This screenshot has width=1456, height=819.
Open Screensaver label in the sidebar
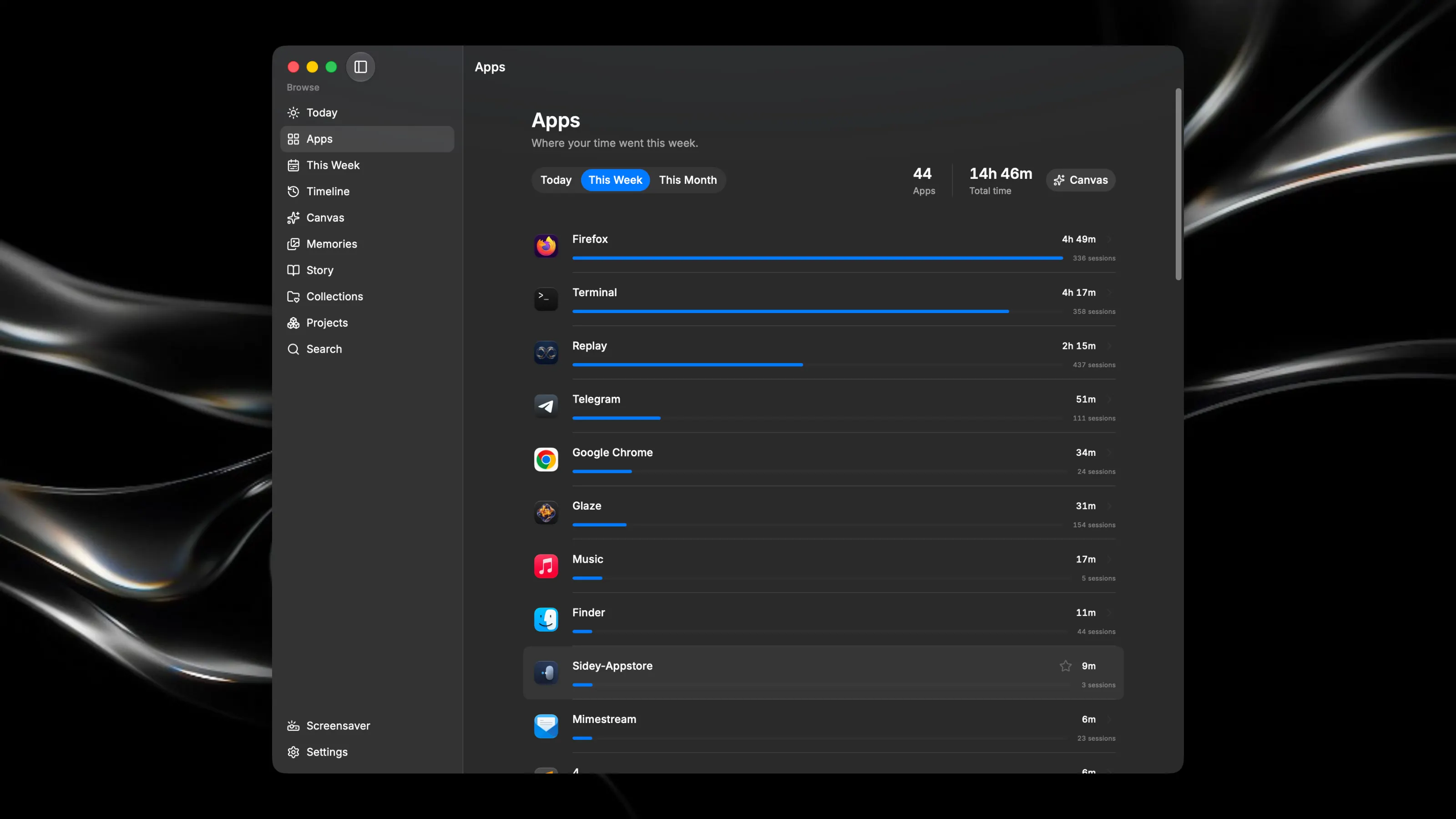coord(338,726)
